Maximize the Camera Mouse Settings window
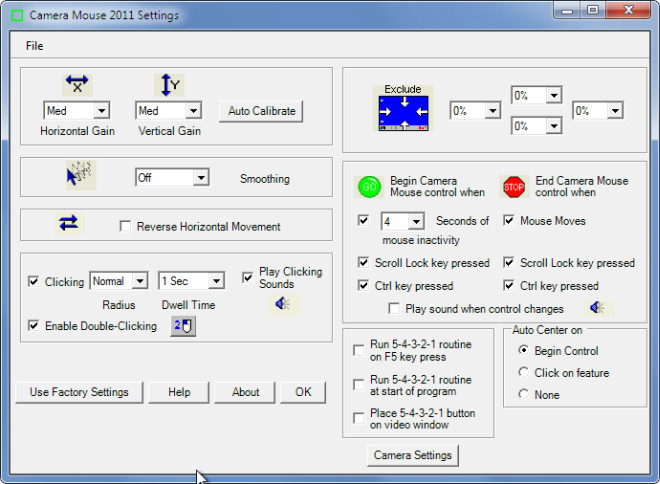This screenshot has height=484, width=660. click(x=593, y=11)
